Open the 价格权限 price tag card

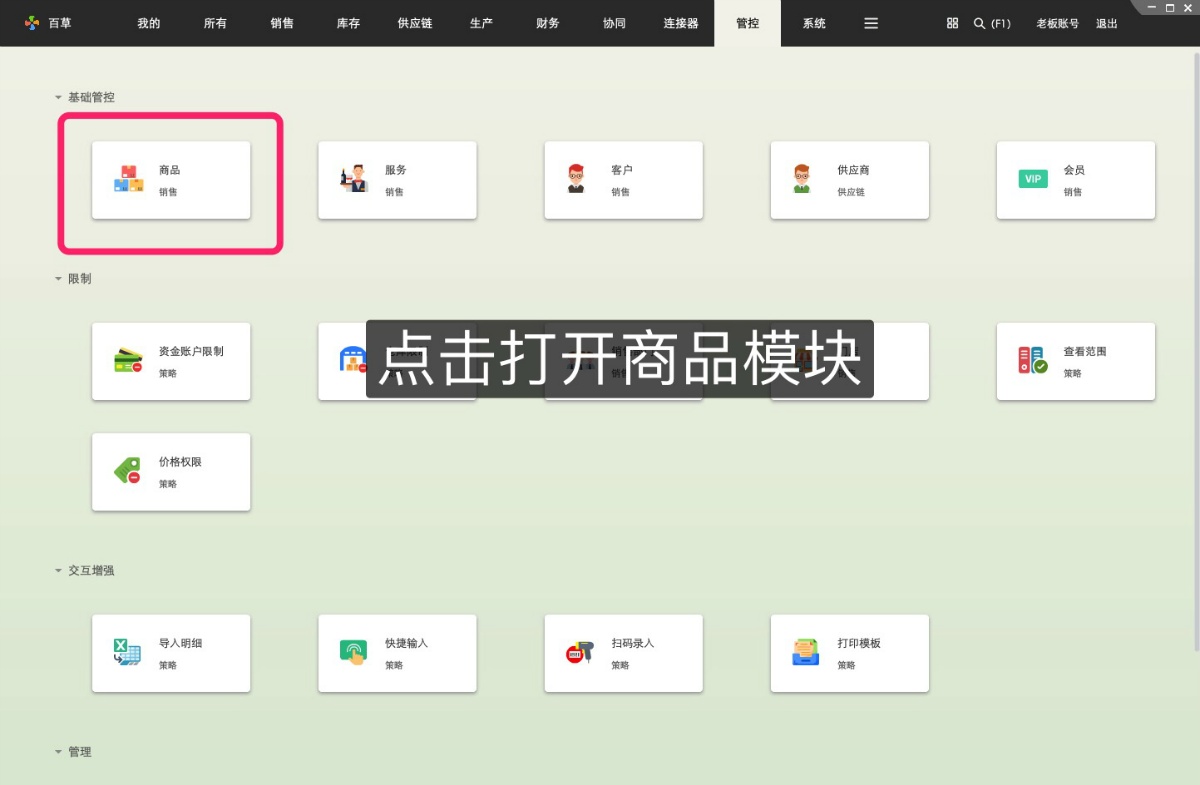coord(171,472)
